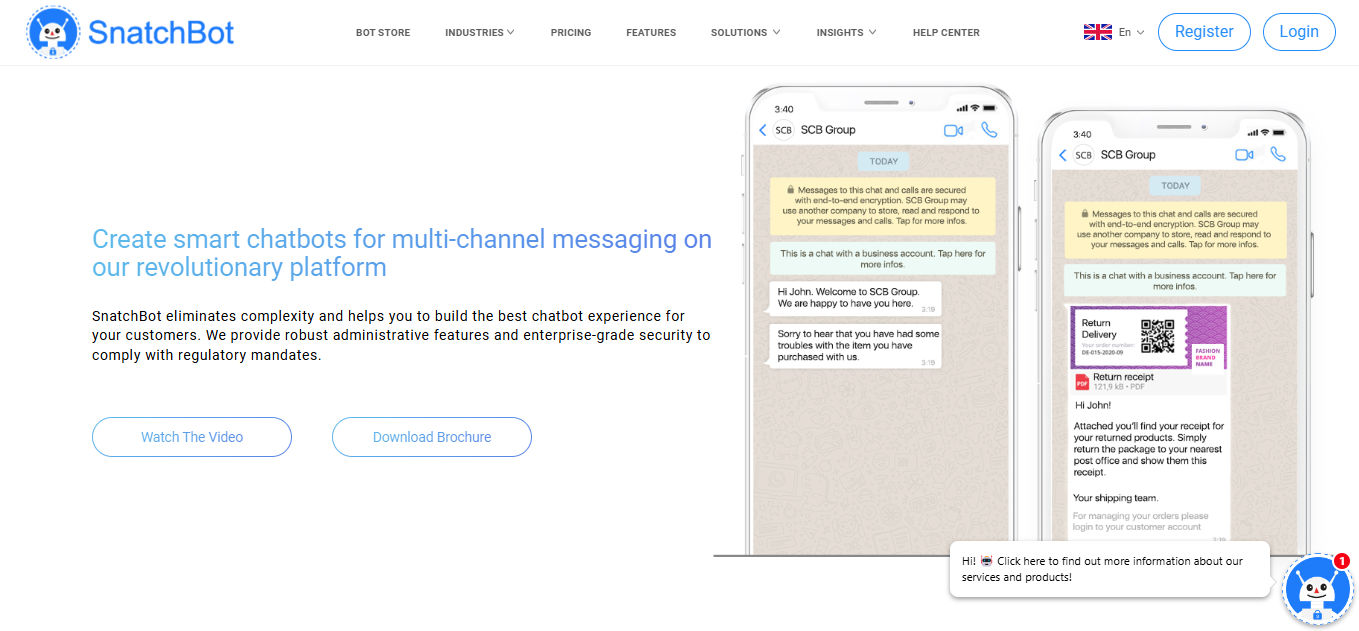Click the encryption notice on left phone

point(882,205)
